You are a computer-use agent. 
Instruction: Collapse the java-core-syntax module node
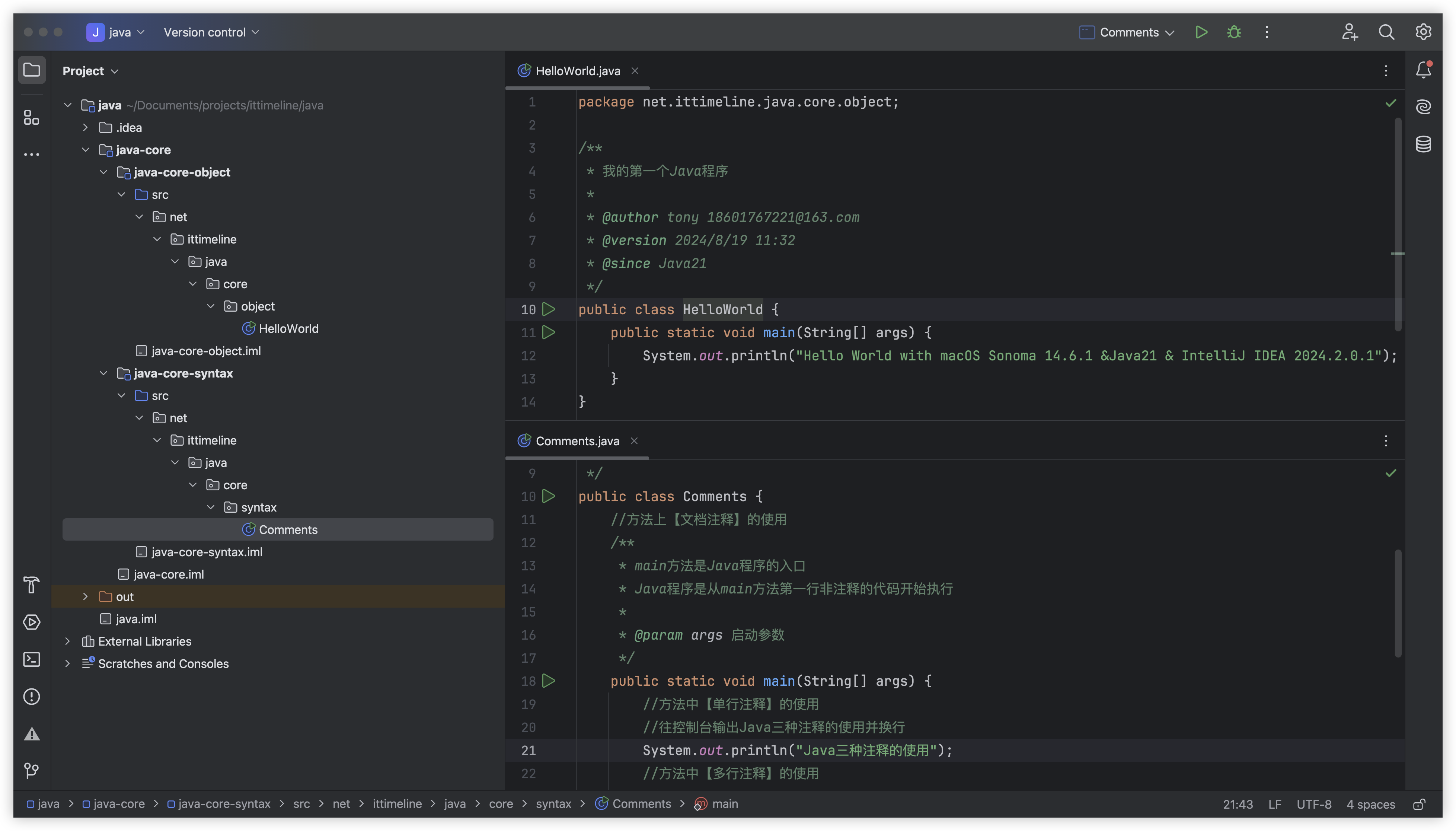103,373
